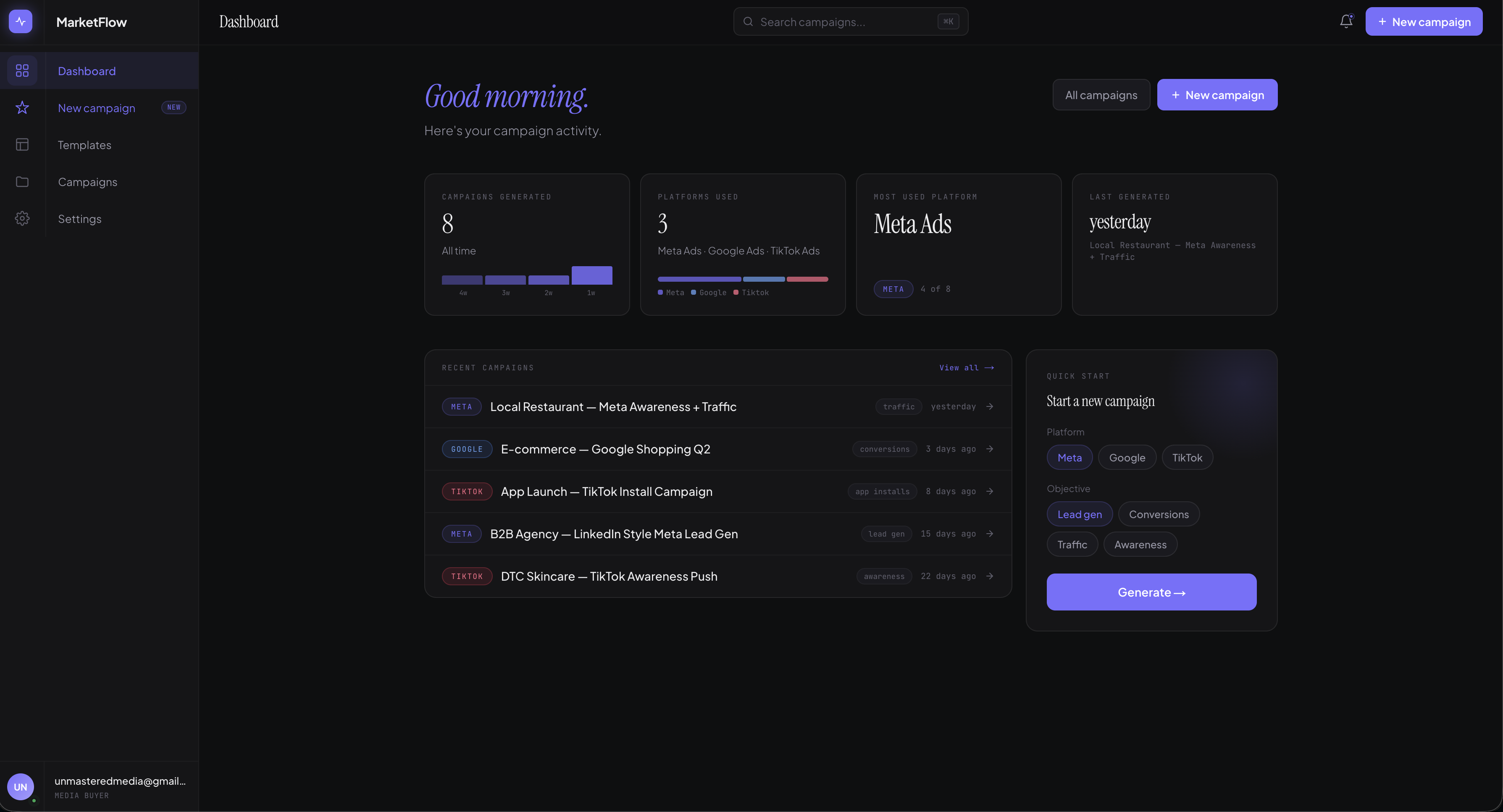1503x812 pixels.
Task: Select the Dashboard grid icon in sidebar
Action: [x=22, y=71]
